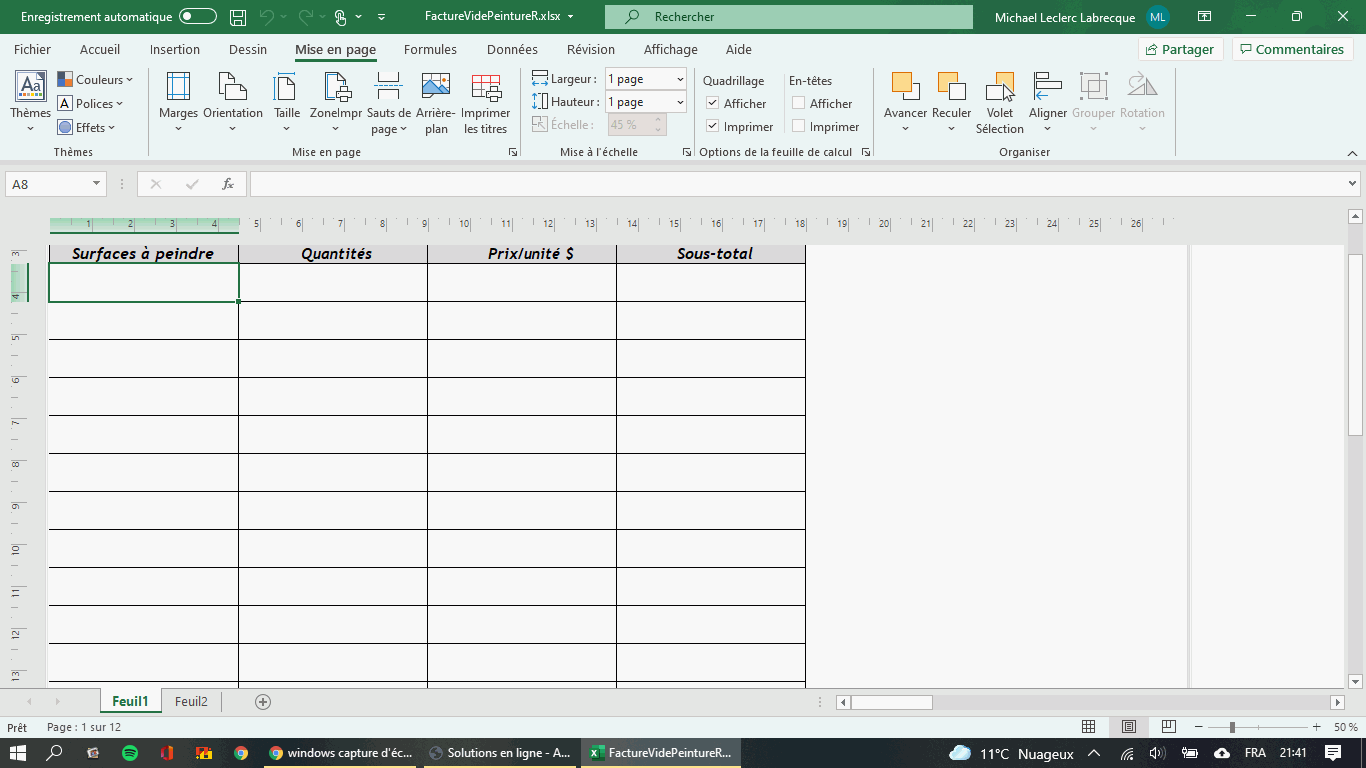Open the Couleurs theme colors dropdown
The width and height of the screenshot is (1366, 768).
(x=94, y=79)
